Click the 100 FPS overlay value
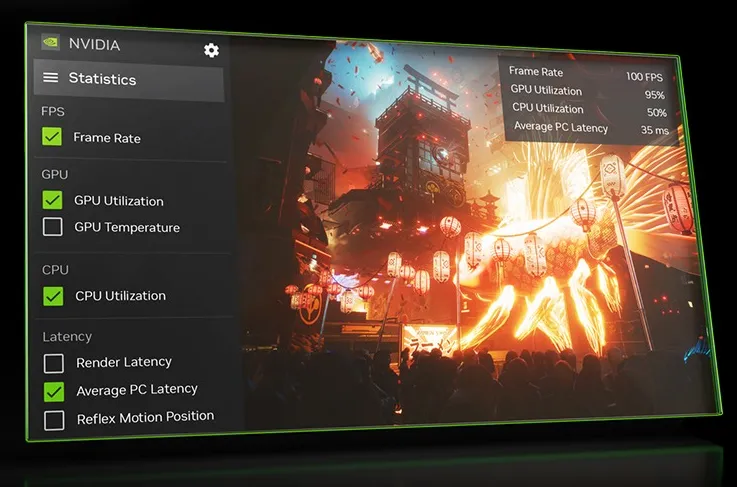Image resolution: width=737 pixels, height=487 pixels. click(644, 77)
